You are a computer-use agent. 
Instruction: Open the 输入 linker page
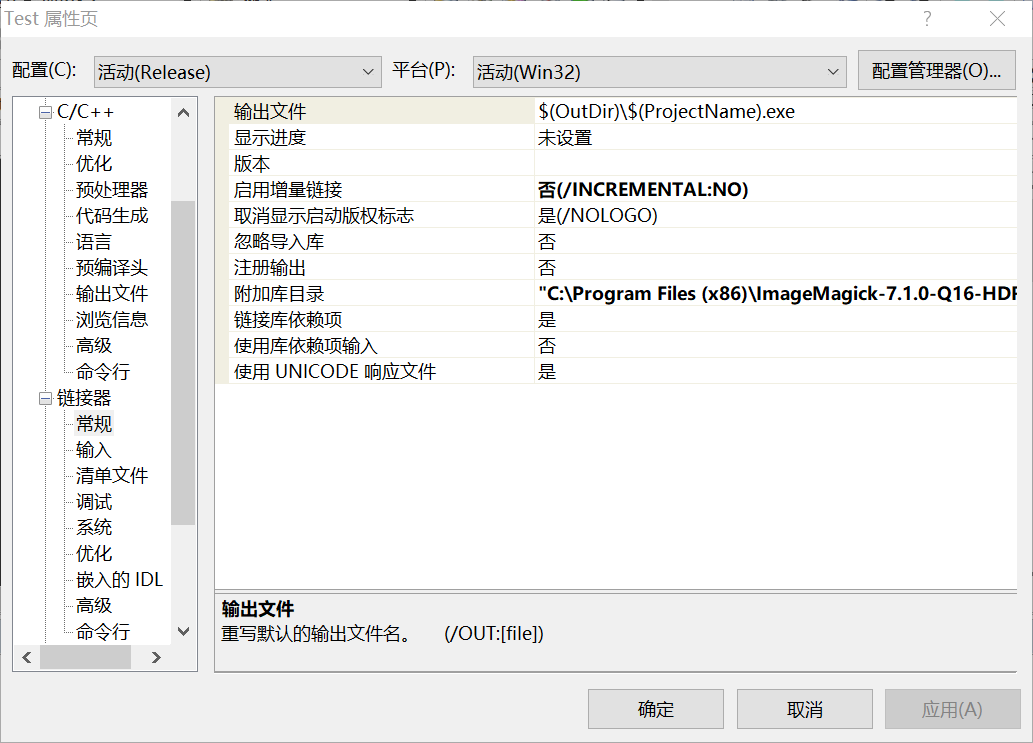click(94, 450)
